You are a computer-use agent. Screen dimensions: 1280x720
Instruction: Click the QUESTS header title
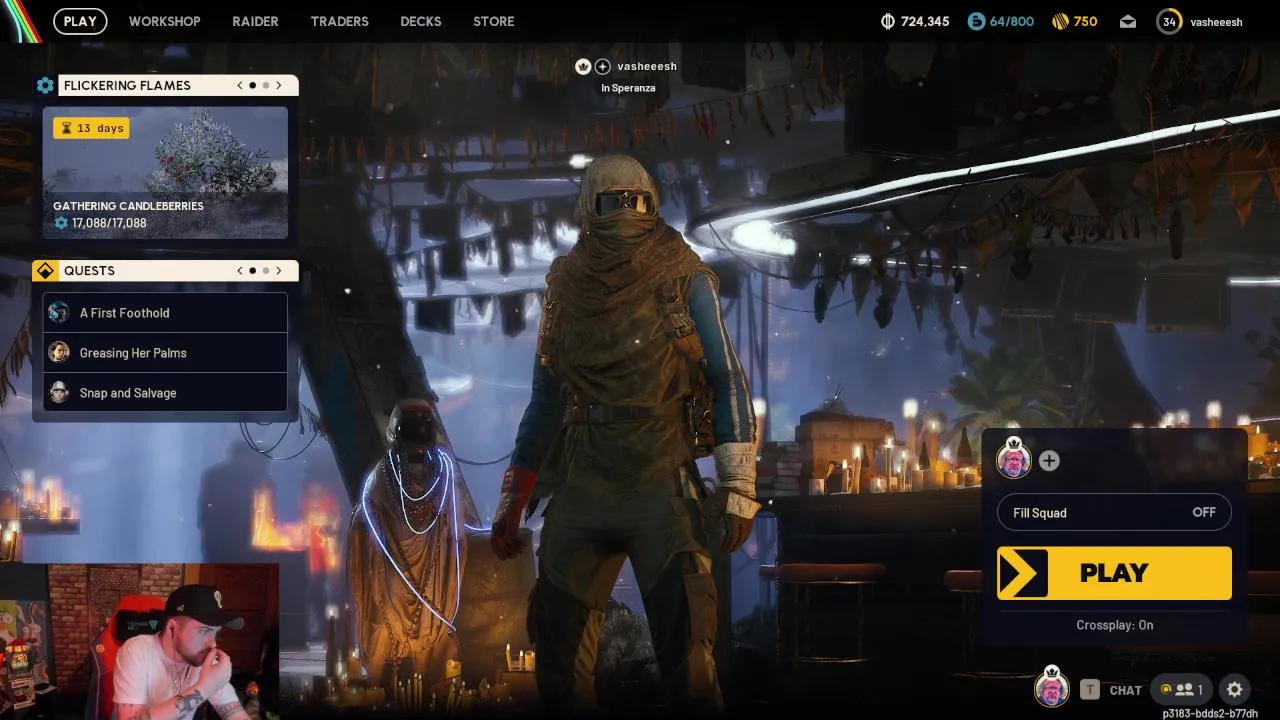click(89, 271)
